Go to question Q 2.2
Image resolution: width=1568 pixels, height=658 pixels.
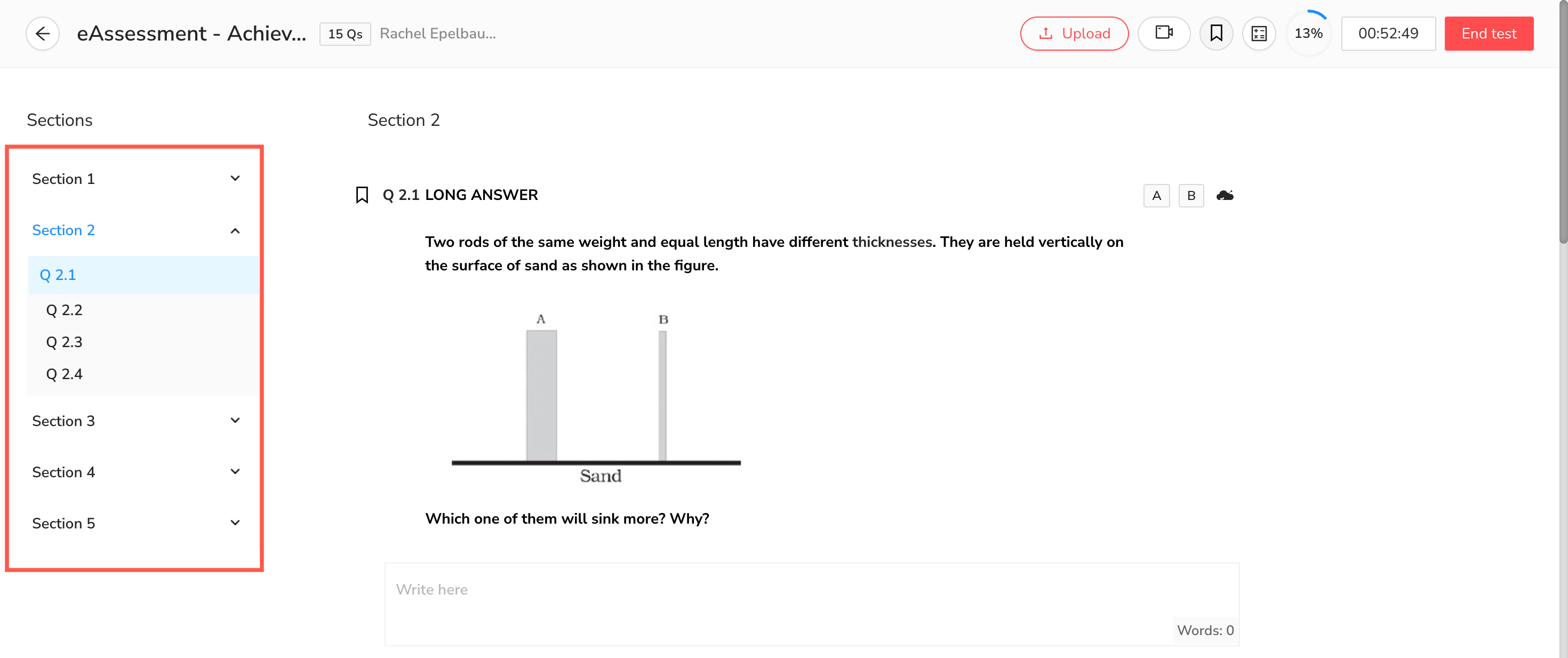(x=65, y=310)
